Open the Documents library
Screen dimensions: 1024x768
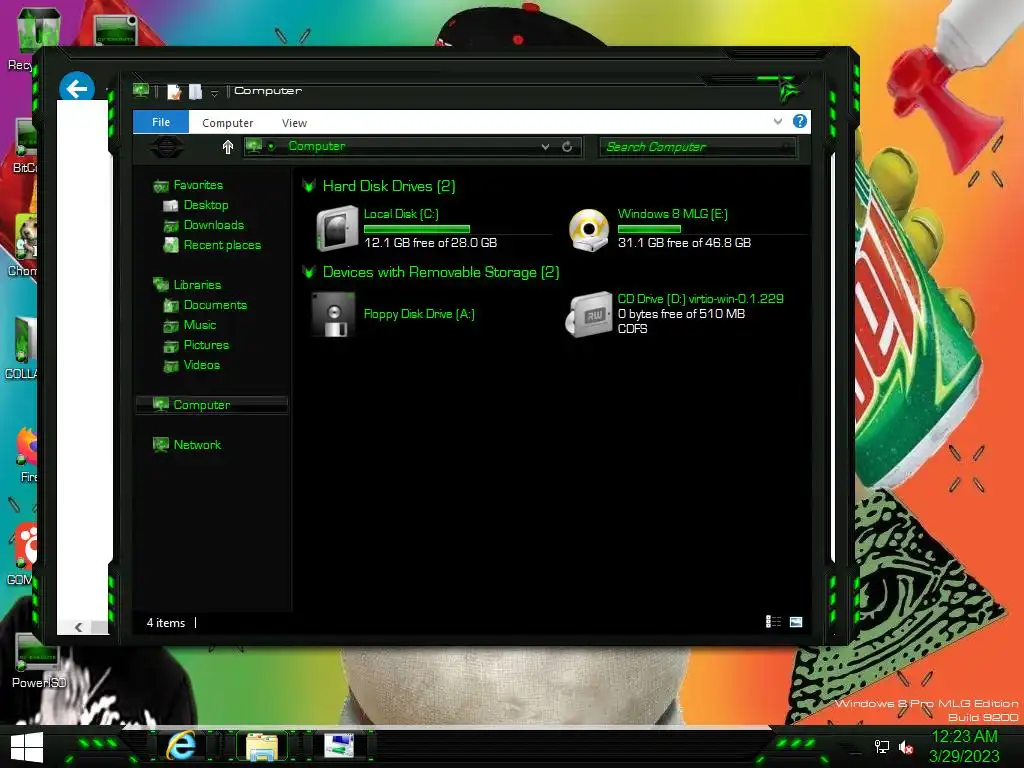pos(215,305)
